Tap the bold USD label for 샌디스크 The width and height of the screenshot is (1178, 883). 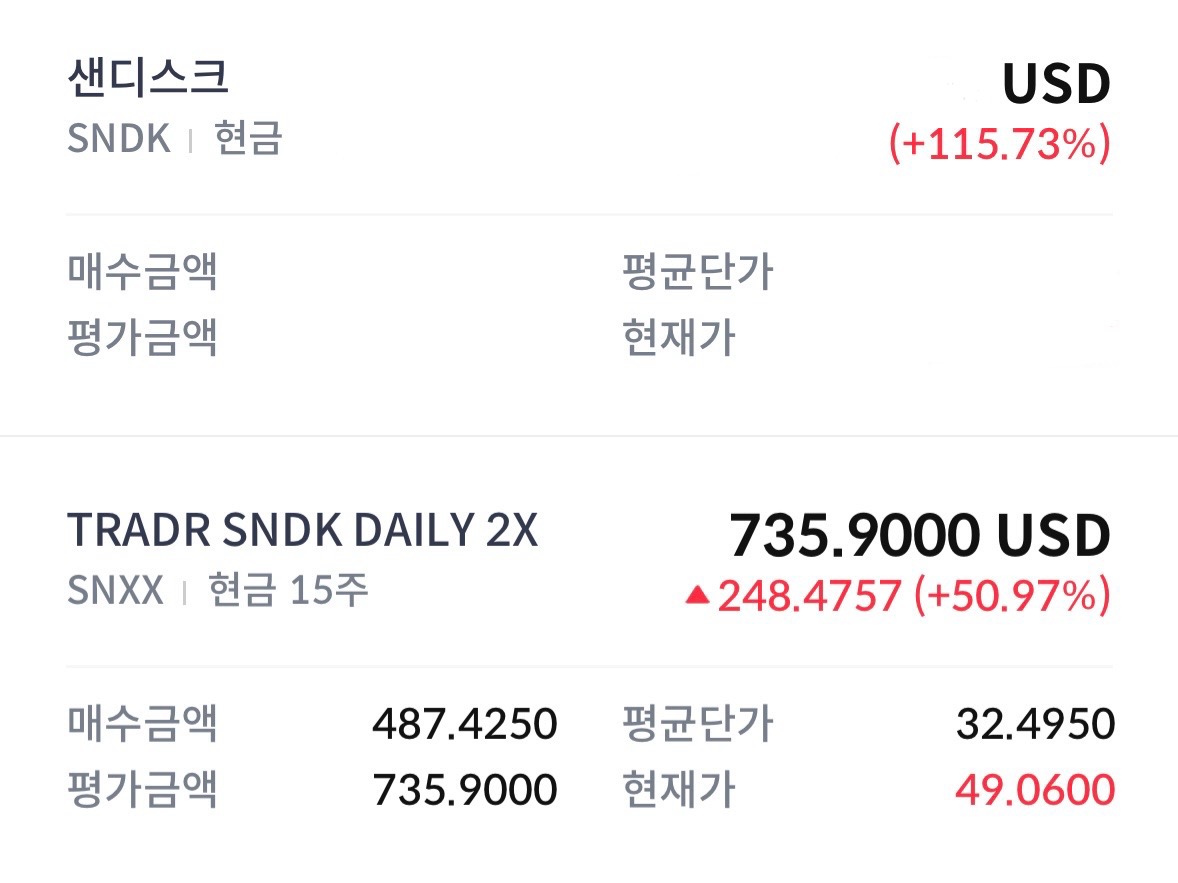click(x=1056, y=84)
